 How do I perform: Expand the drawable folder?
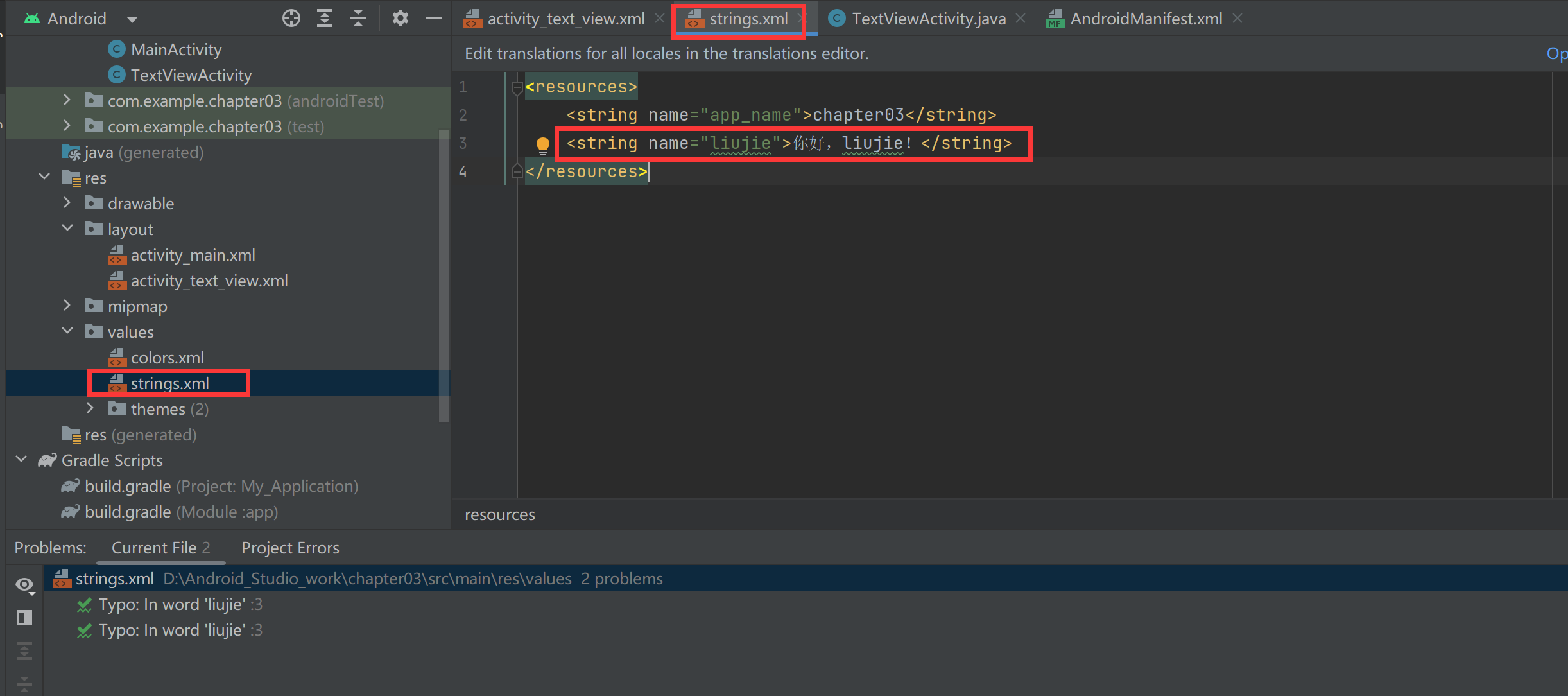(x=67, y=203)
